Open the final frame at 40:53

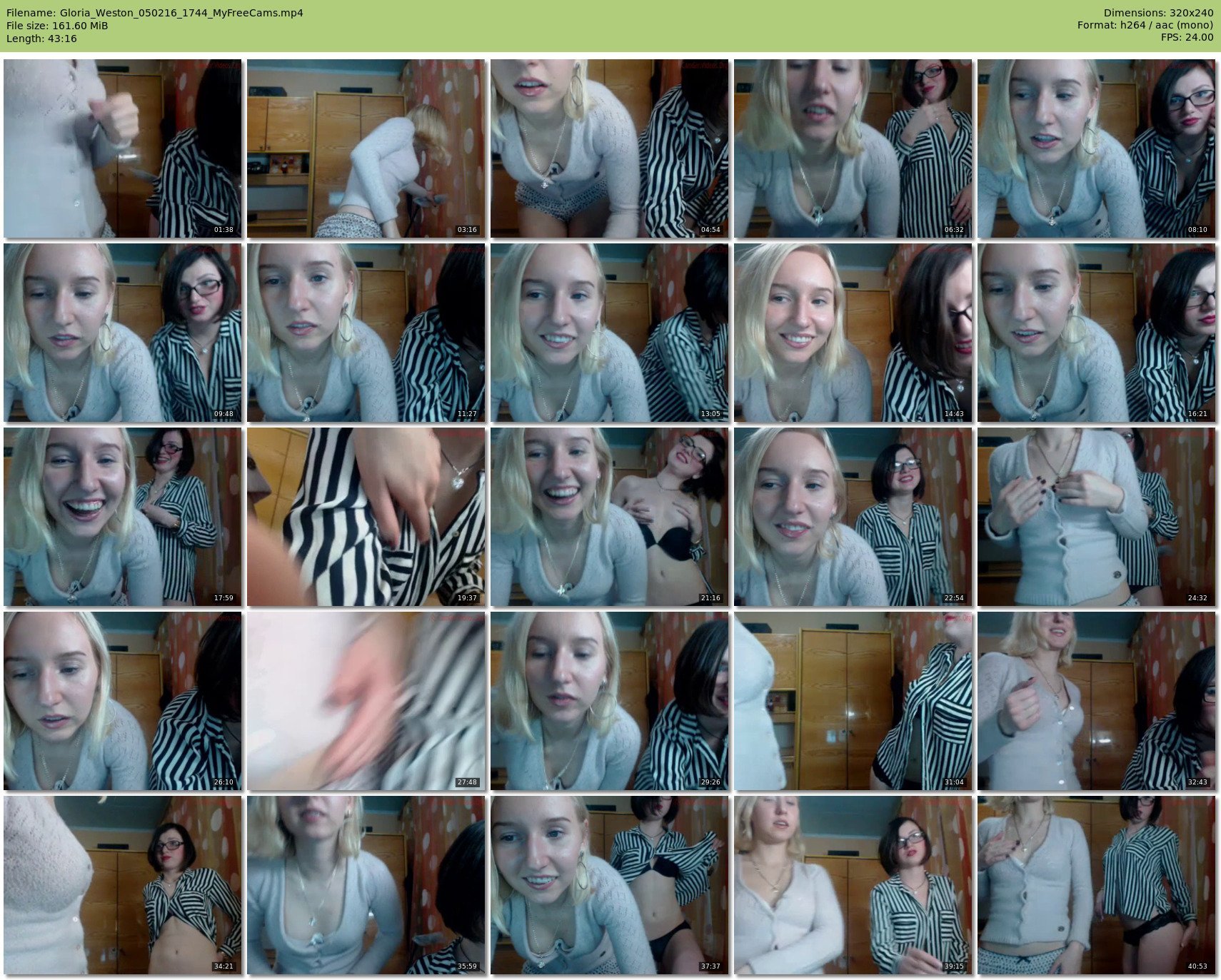[x=1097, y=885]
